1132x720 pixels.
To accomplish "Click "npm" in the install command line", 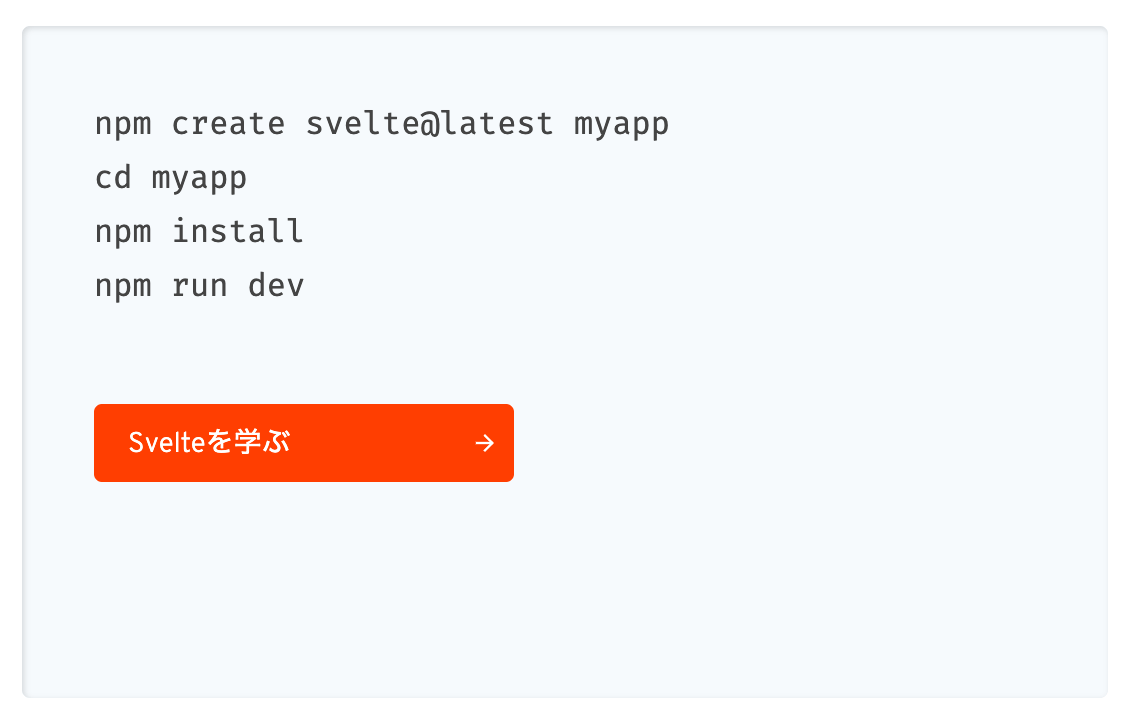I will 123,232.
